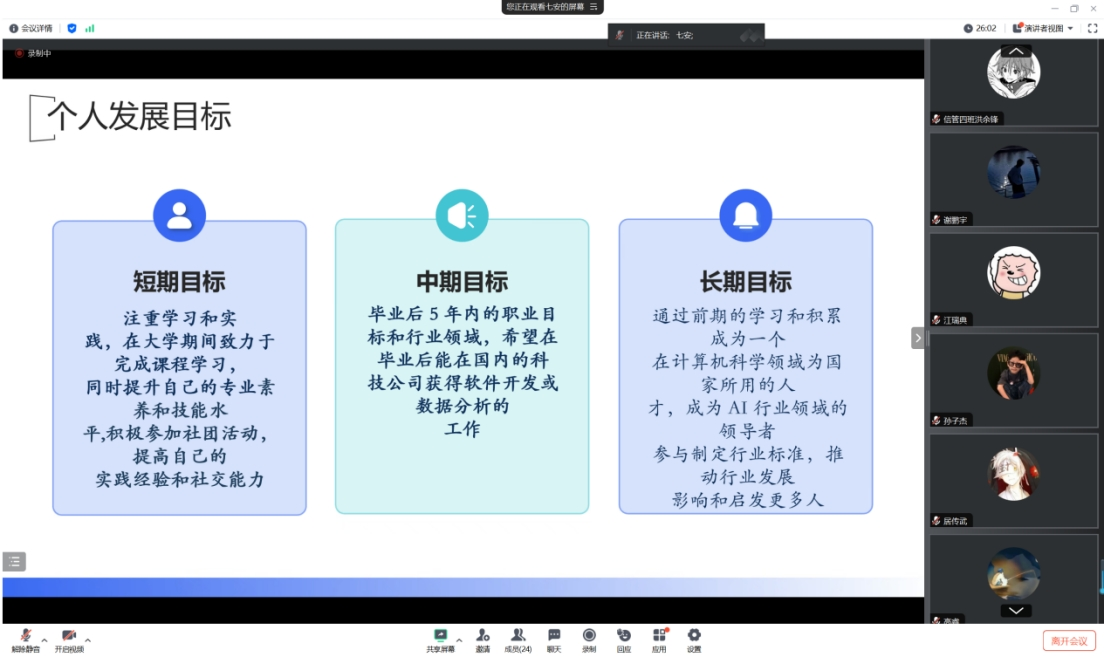
Task: Open the sharing banner menu 您正在观看七安的屏幕
Action: (x=552, y=7)
